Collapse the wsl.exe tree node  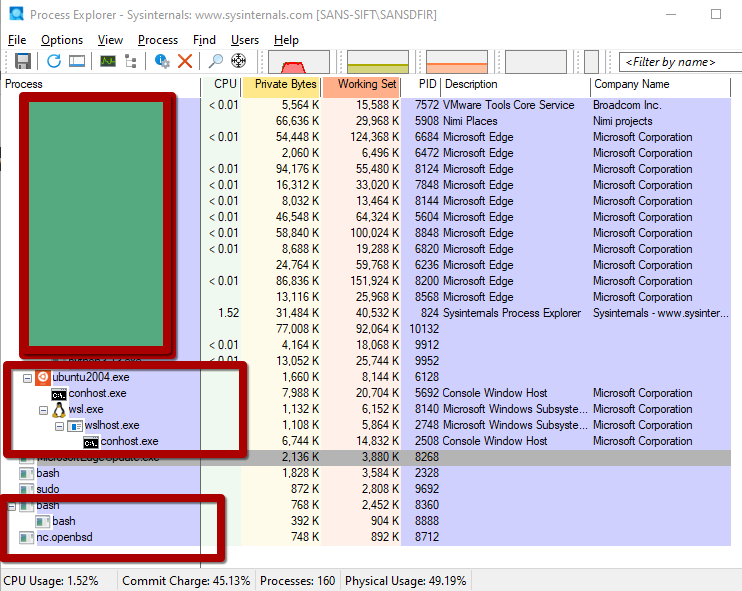tap(43, 410)
